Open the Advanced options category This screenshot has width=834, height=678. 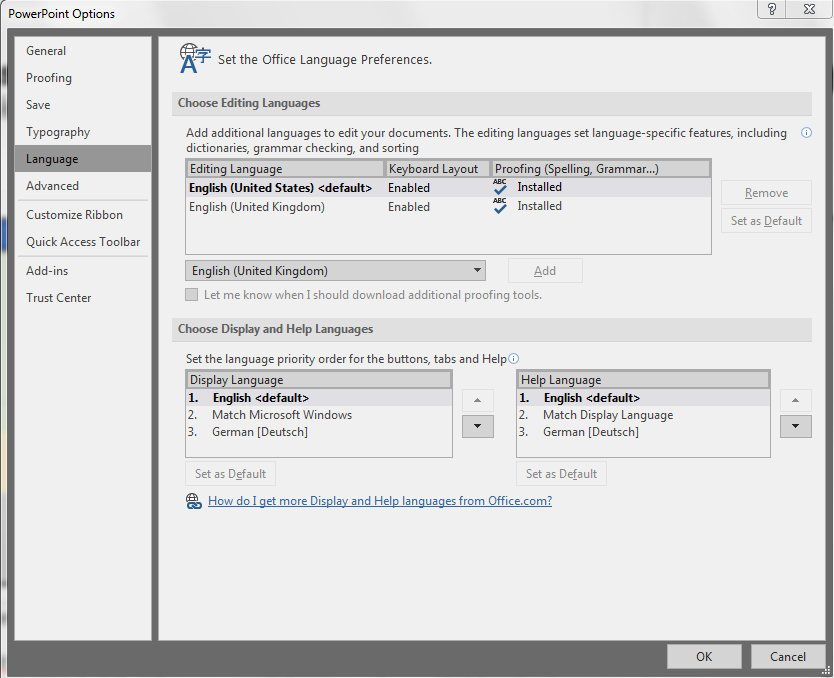[83, 186]
